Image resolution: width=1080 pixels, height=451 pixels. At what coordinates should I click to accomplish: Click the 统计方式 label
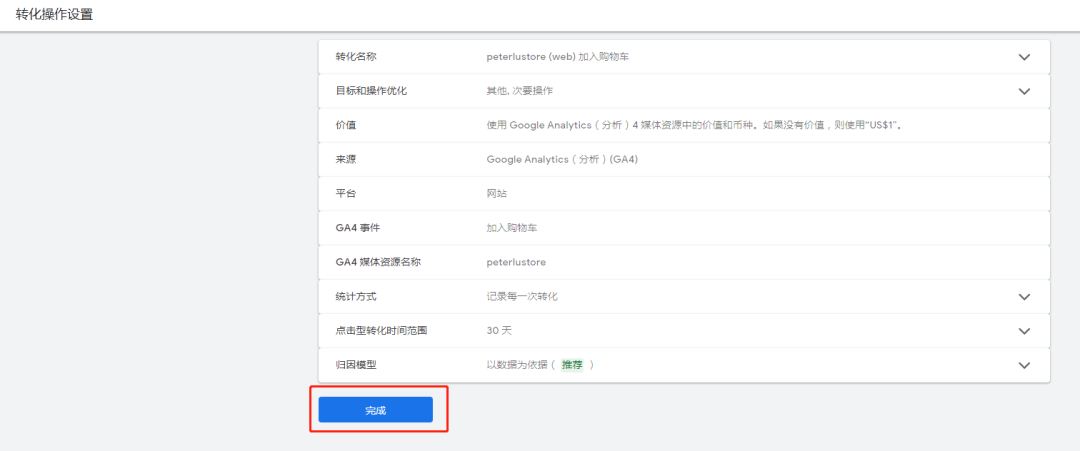pyautogui.click(x=356, y=297)
